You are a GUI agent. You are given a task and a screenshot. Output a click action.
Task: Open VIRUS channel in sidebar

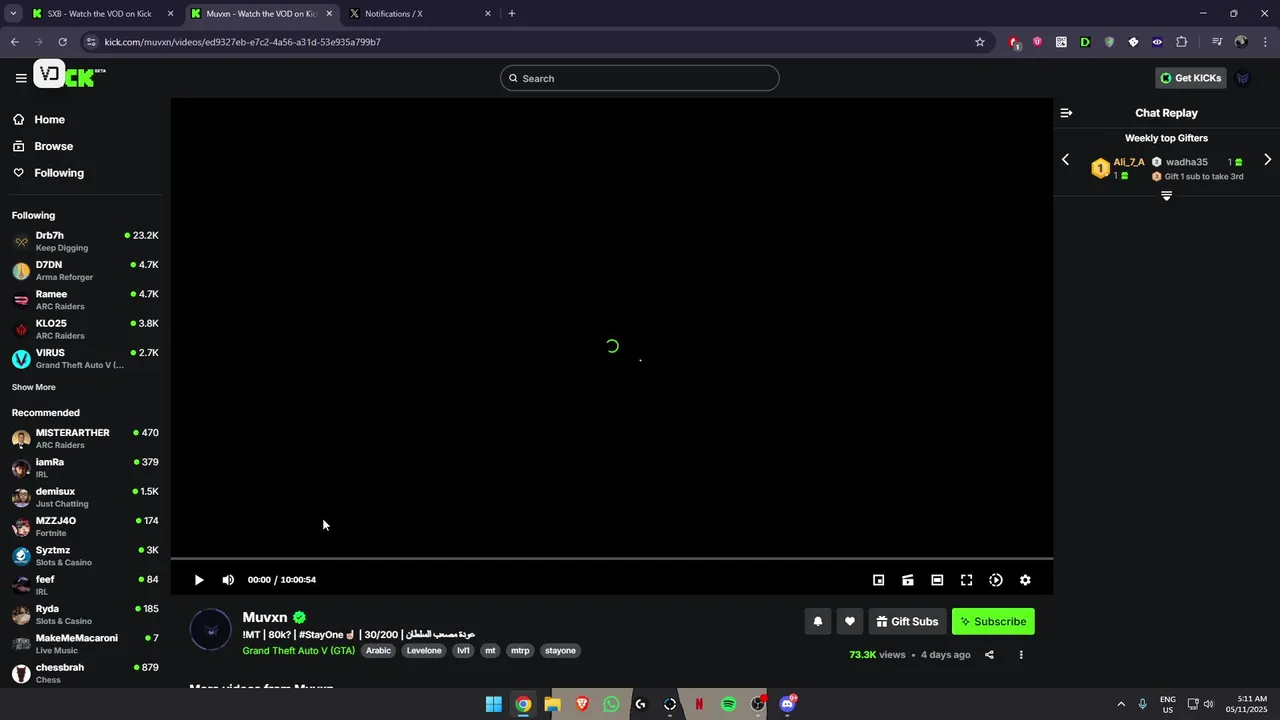pyautogui.click(x=85, y=358)
